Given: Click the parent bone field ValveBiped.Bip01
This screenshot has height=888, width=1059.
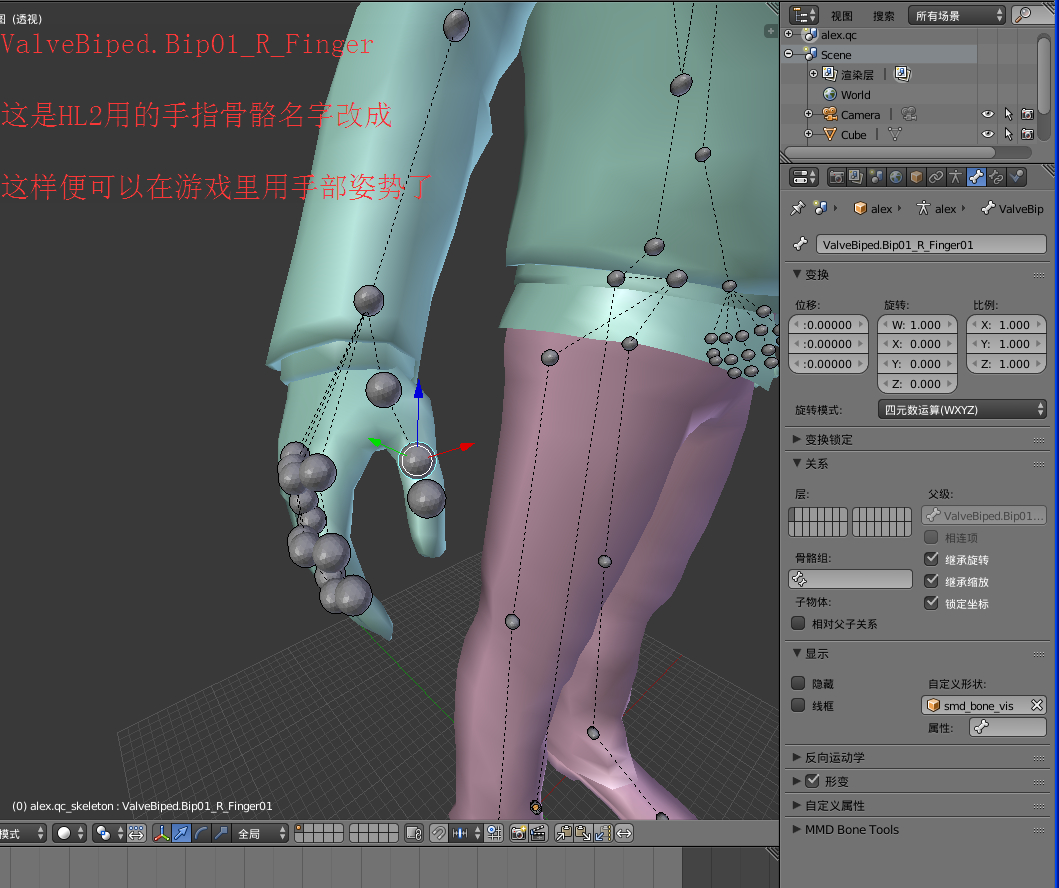Looking at the screenshot, I should 984,515.
